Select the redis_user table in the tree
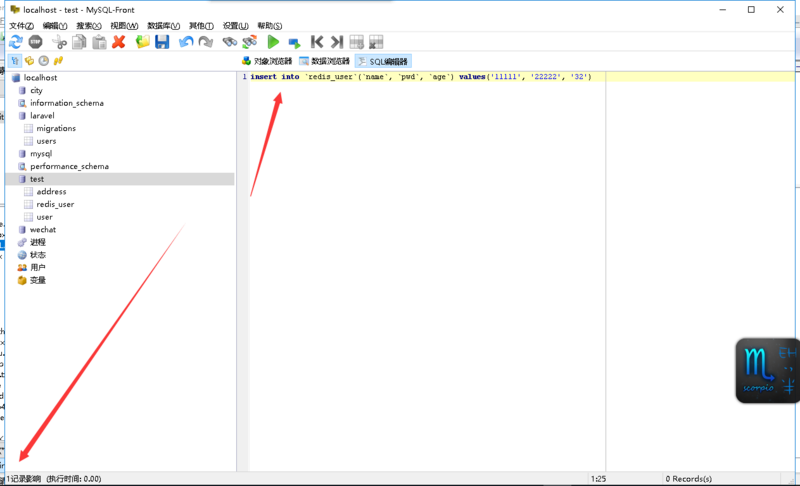Image resolution: width=800 pixels, height=486 pixels. click(x=55, y=204)
